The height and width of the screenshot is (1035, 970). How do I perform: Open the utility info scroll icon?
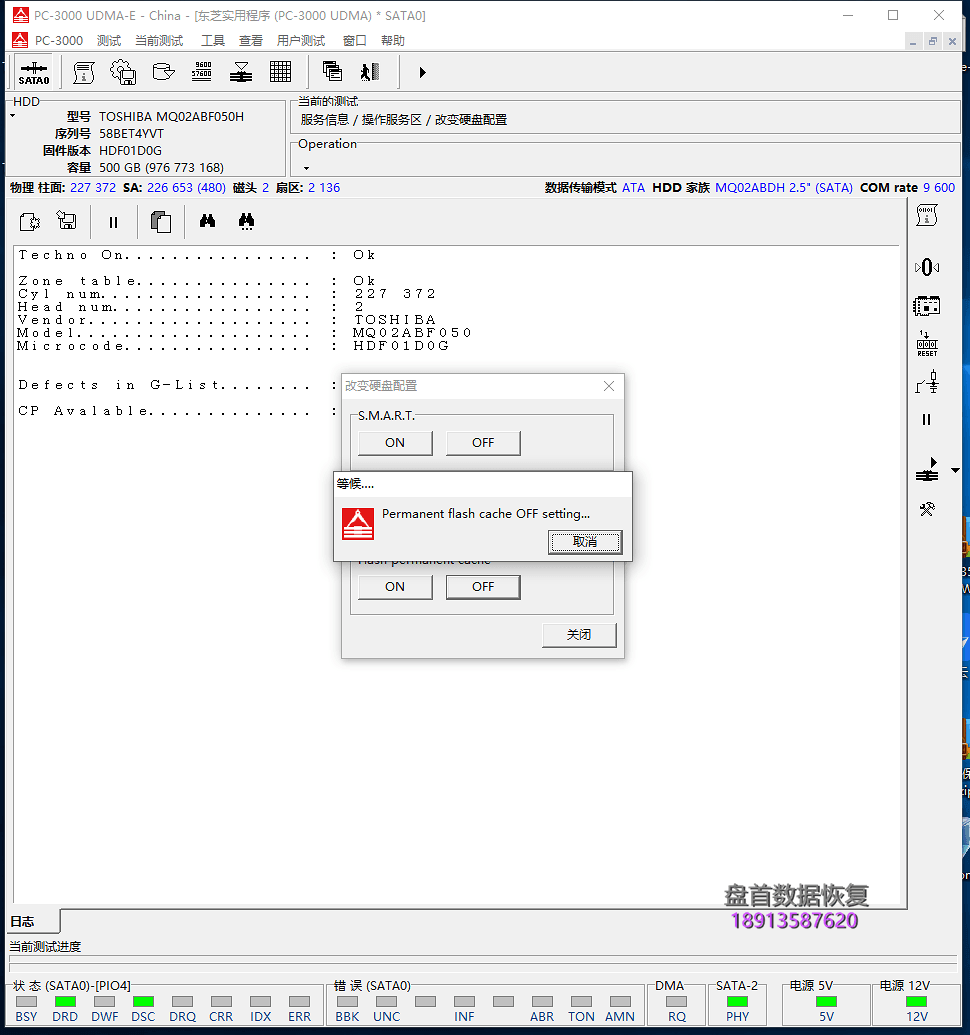(84, 72)
